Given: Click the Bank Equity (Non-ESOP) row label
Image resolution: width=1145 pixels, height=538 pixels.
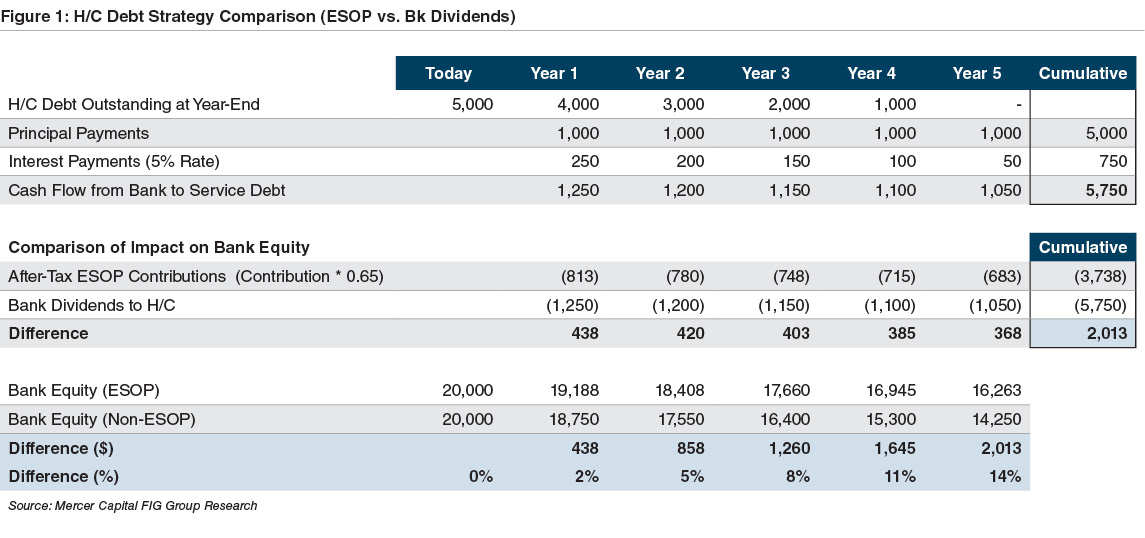Looking at the screenshot, I should pyautogui.click(x=100, y=419).
